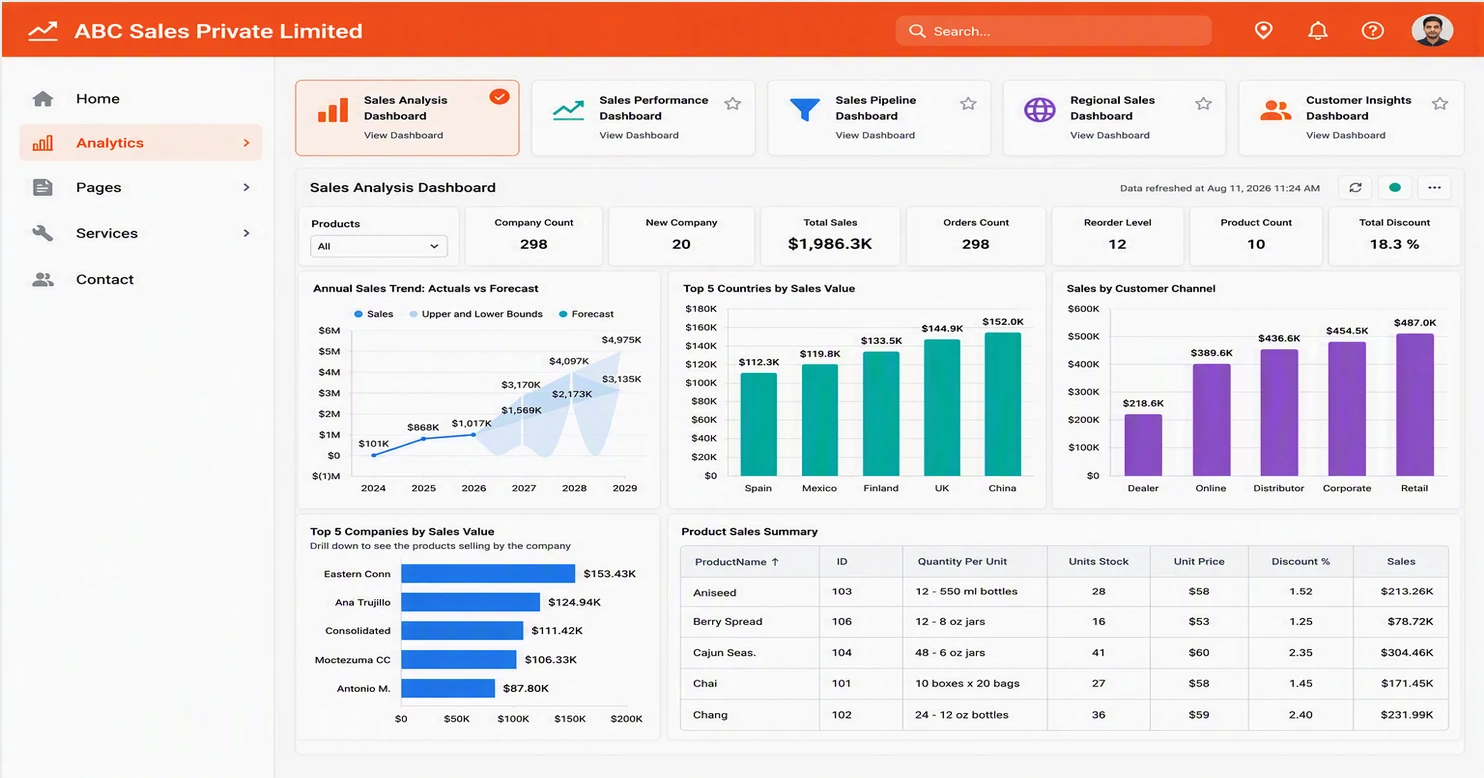The width and height of the screenshot is (1484, 778).
Task: Click the Discount % column header
Action: 1300,562
